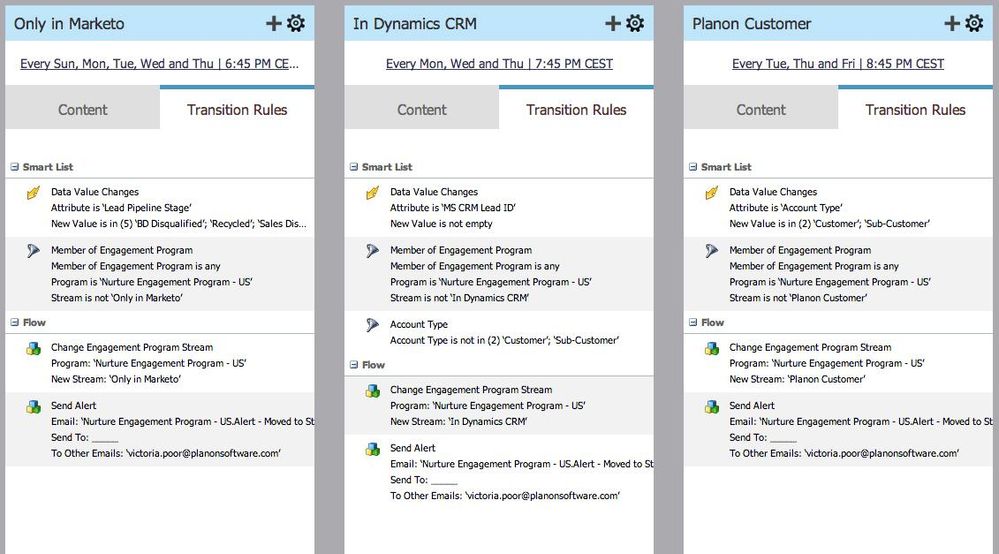
Task: Click Change Engagement Program Stream flow icon in Only in Marketo
Action: pos(33,348)
